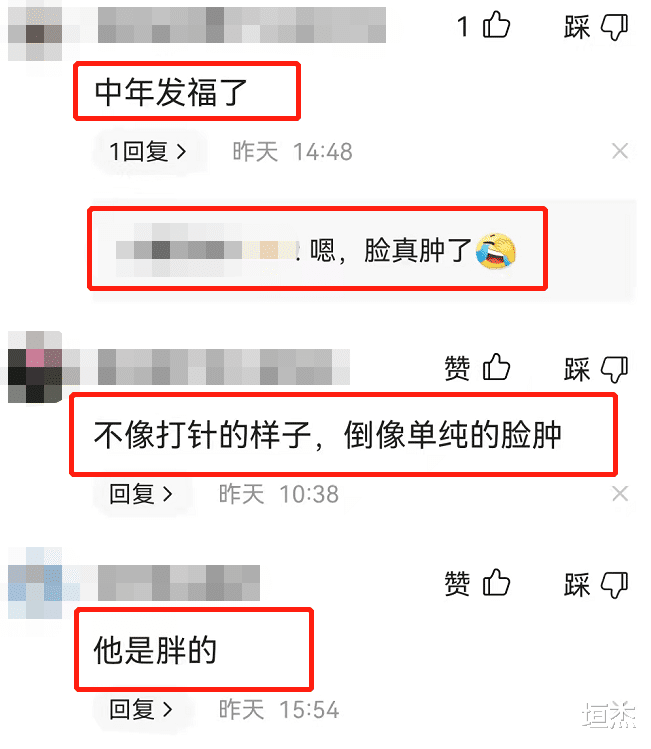Select the comment text 不像打针的样子，倒像单纯的脸肿
Image resolution: width=651 pixels, height=749 pixels.
click(327, 435)
